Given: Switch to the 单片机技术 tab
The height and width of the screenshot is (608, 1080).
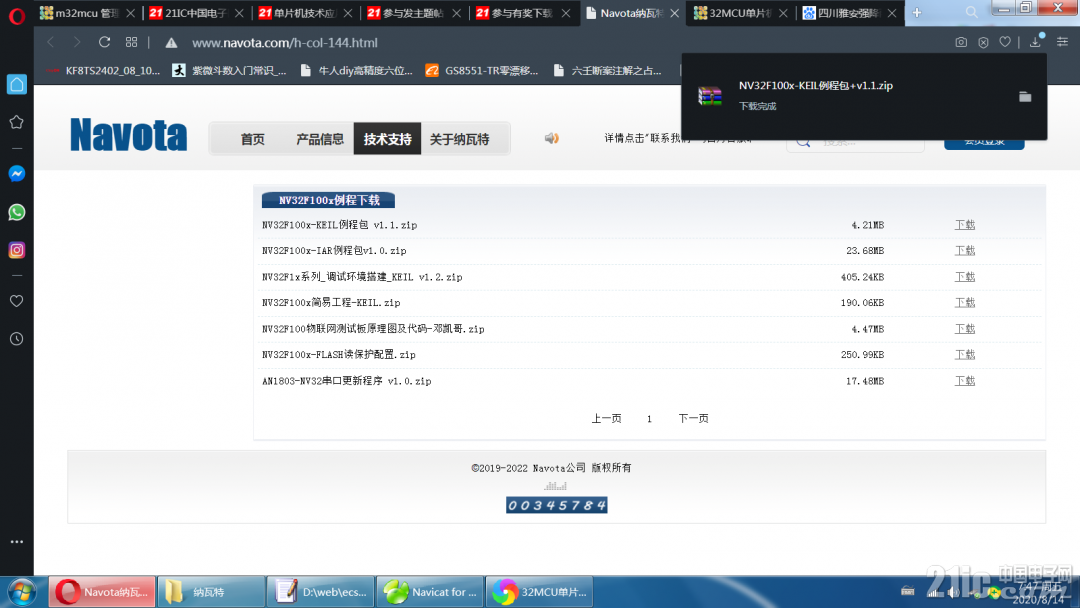Looking at the screenshot, I should click(297, 13).
